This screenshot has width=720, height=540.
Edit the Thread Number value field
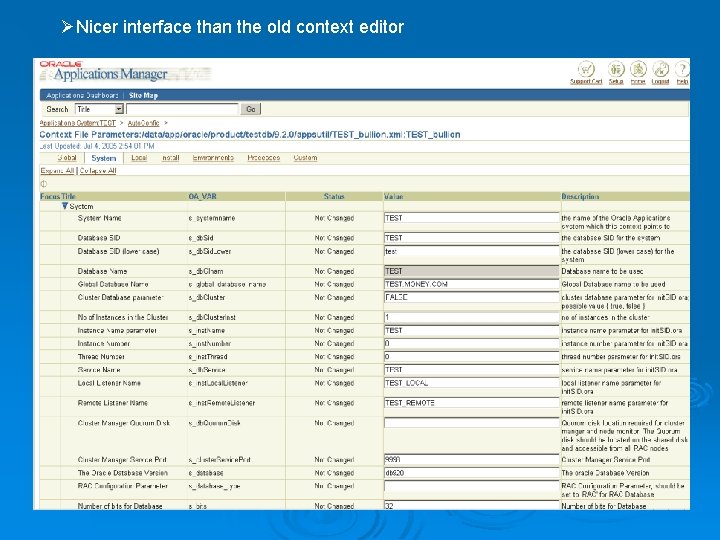click(471, 357)
